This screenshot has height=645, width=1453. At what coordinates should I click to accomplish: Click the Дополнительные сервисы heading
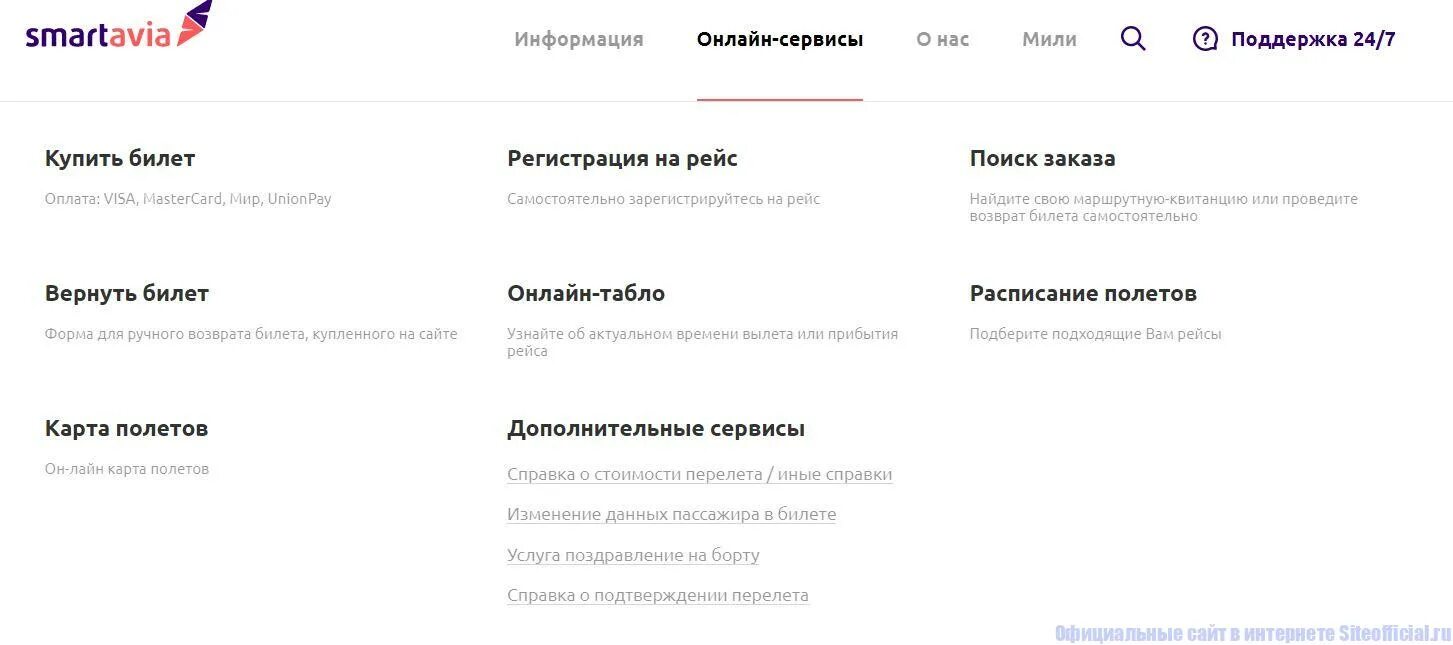tap(656, 428)
